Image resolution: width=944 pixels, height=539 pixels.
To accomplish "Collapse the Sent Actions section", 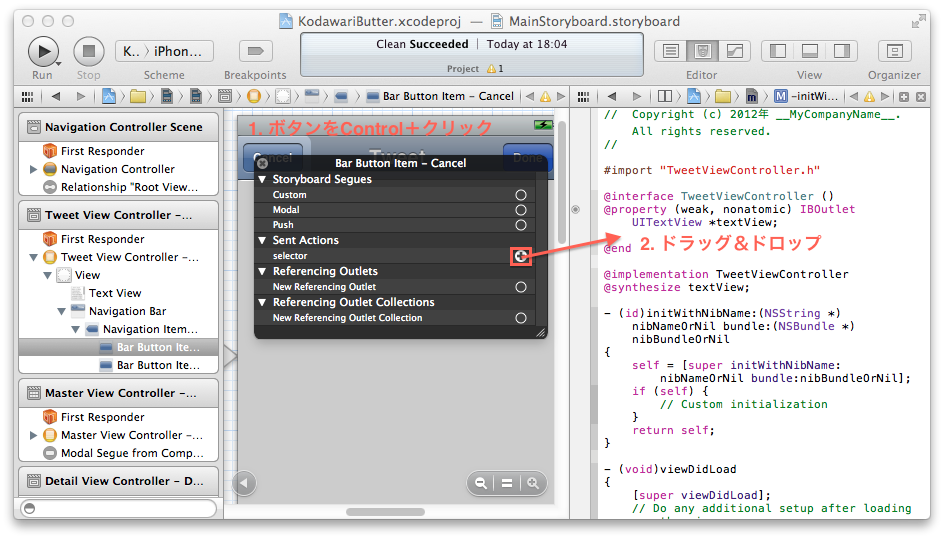I will point(262,240).
